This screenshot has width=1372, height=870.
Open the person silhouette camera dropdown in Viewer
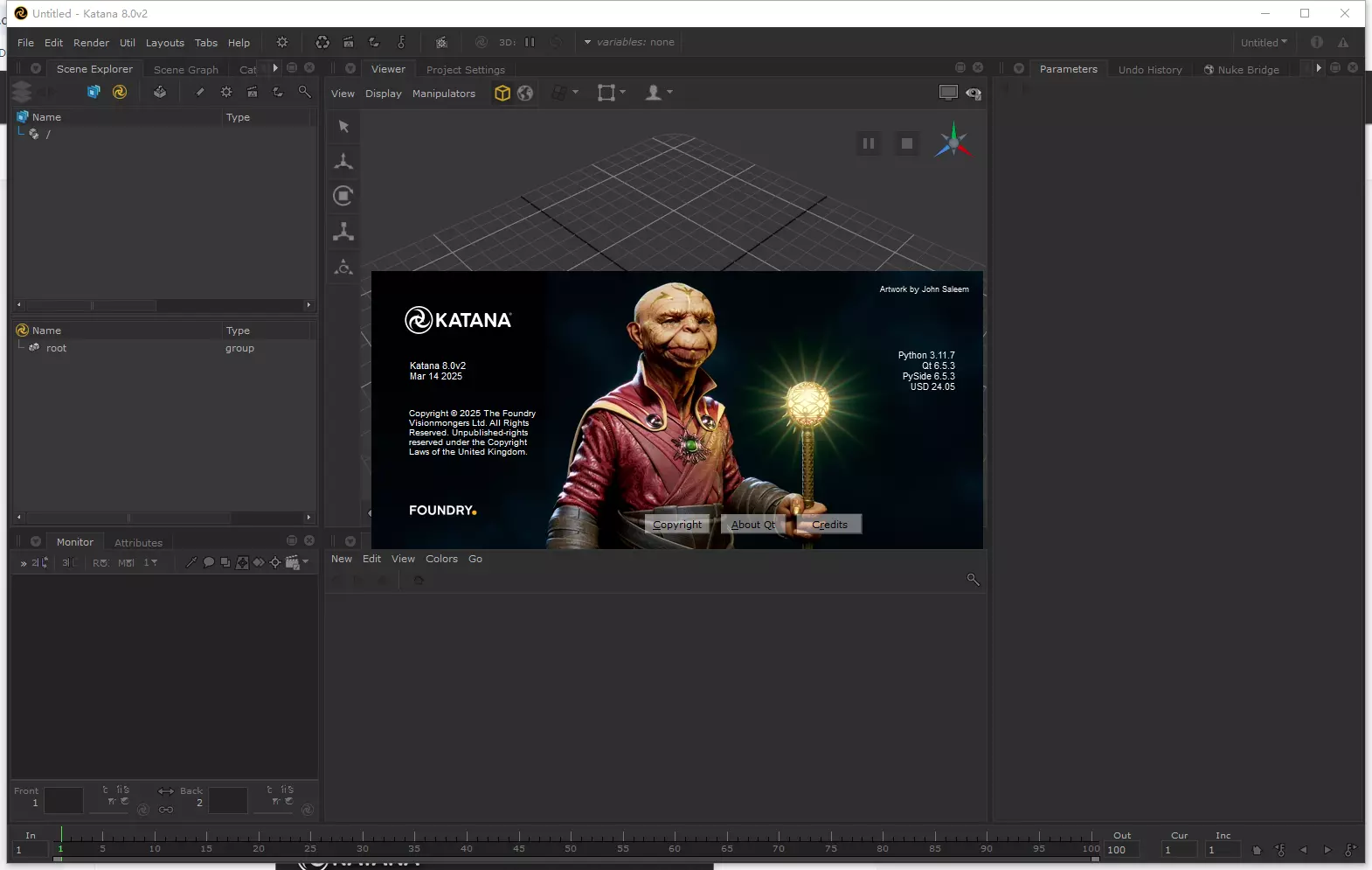point(658,93)
